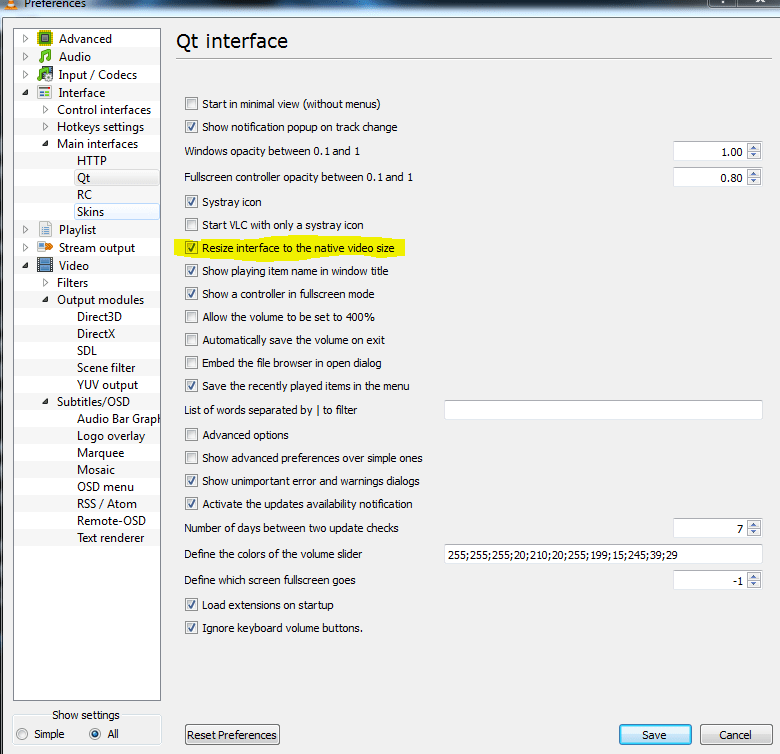
Task: Toggle Show playing item name in window title
Action: [x=191, y=271]
